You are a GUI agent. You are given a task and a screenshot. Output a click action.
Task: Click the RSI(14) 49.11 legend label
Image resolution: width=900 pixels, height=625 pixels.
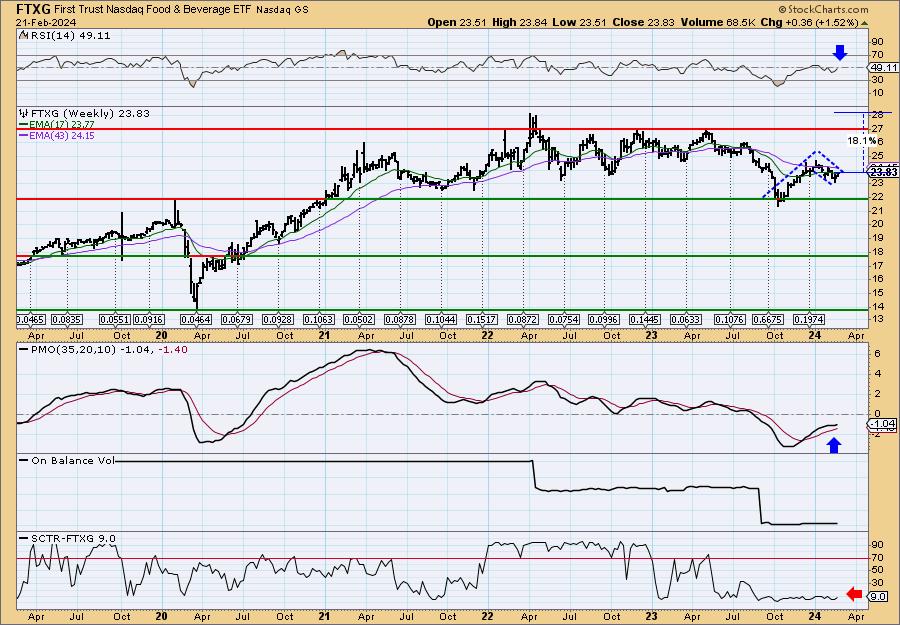(x=69, y=35)
